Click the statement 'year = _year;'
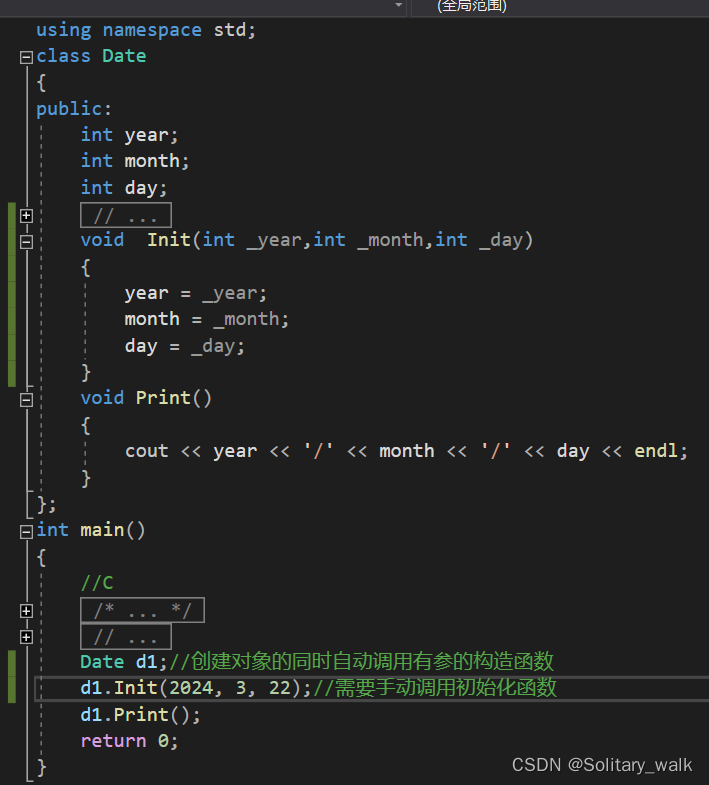Screen dimensions: 709x785 pos(196,293)
